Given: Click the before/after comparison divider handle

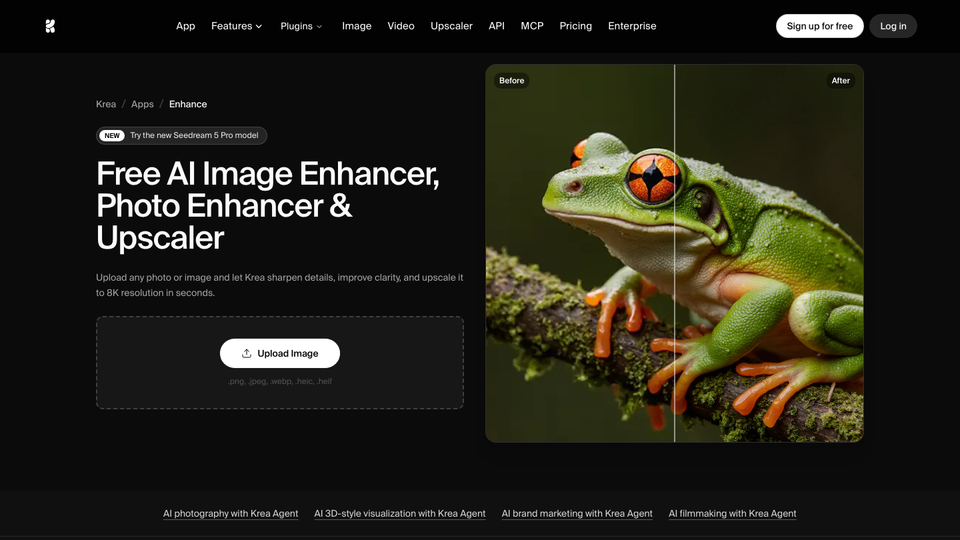Looking at the screenshot, I should [x=675, y=253].
